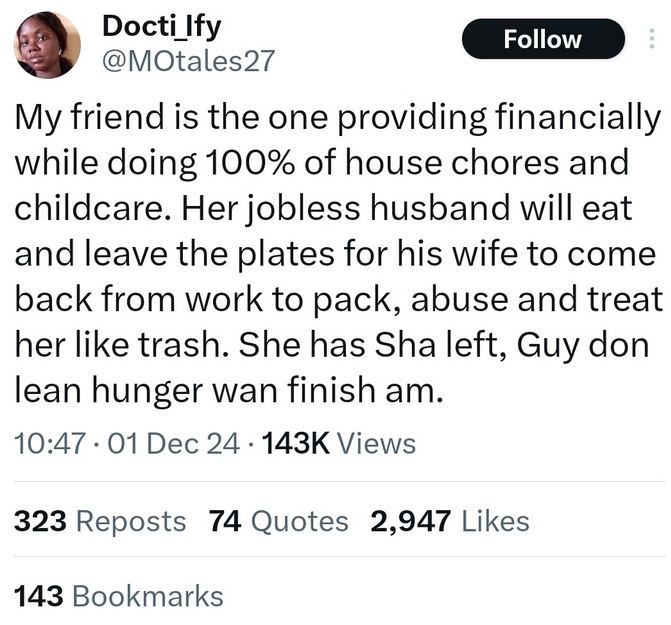Viewport: 671px width, 625px height.
Task: Click the 143 Bookmarks count
Action: [119, 596]
